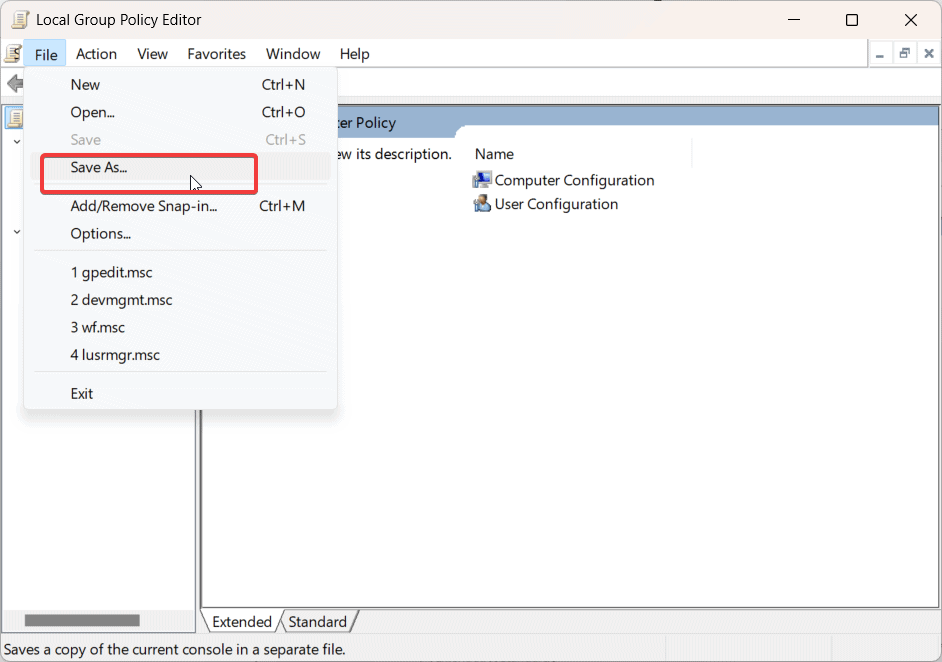Close the Local Group Policy Editor window
The height and width of the screenshot is (662, 942).
click(x=911, y=20)
